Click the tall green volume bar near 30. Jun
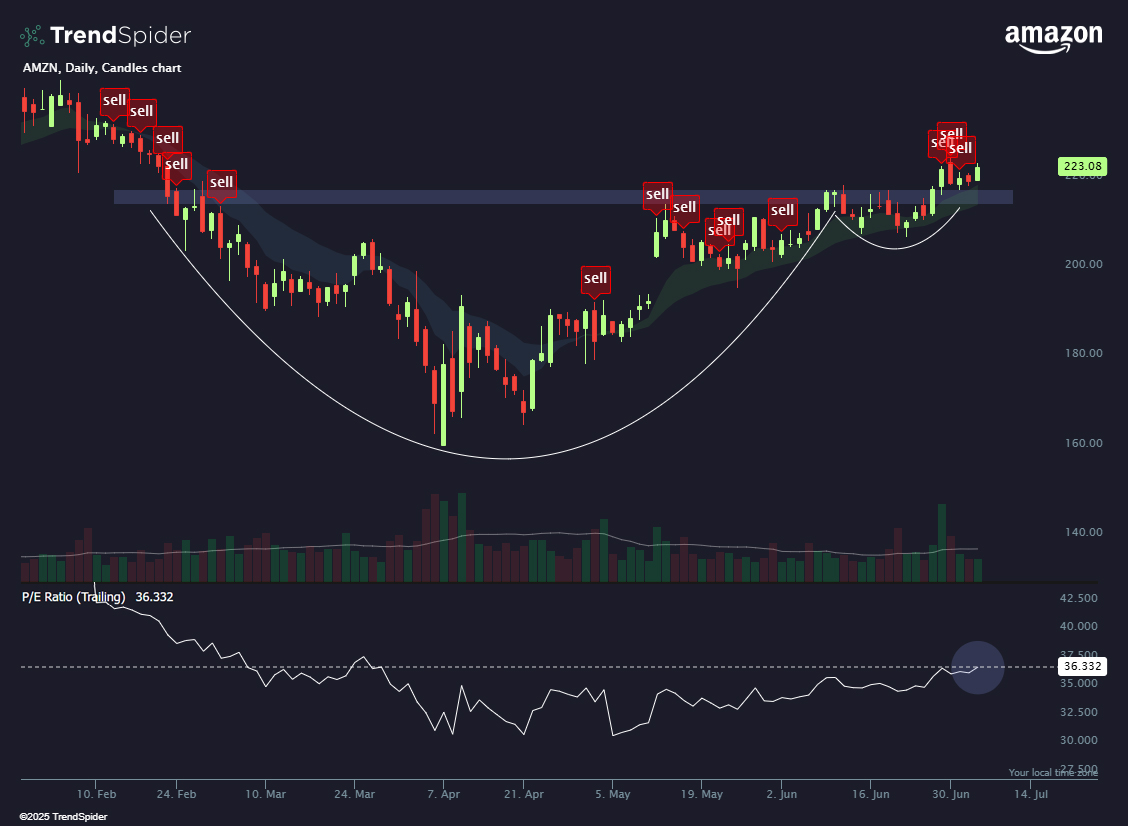Image resolution: width=1128 pixels, height=826 pixels. click(942, 543)
